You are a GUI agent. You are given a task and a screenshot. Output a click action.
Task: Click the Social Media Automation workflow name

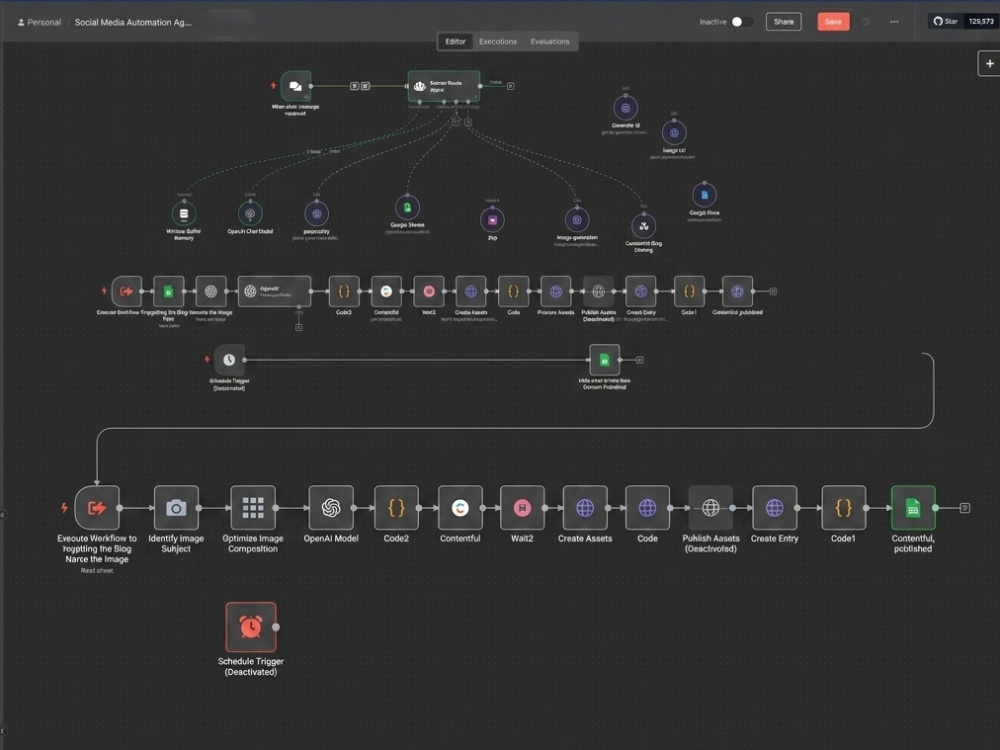tap(133, 22)
